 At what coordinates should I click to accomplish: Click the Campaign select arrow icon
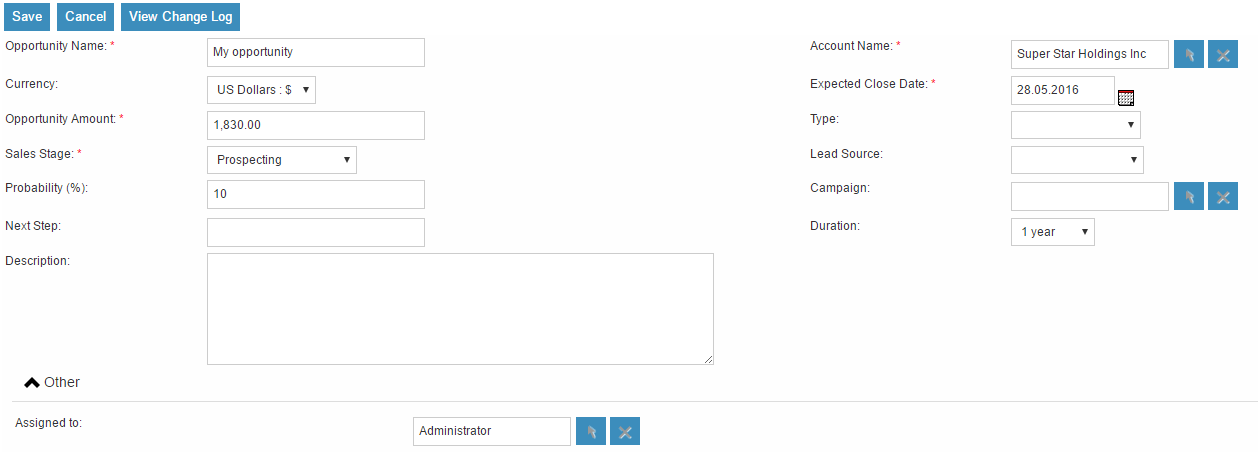1189,197
